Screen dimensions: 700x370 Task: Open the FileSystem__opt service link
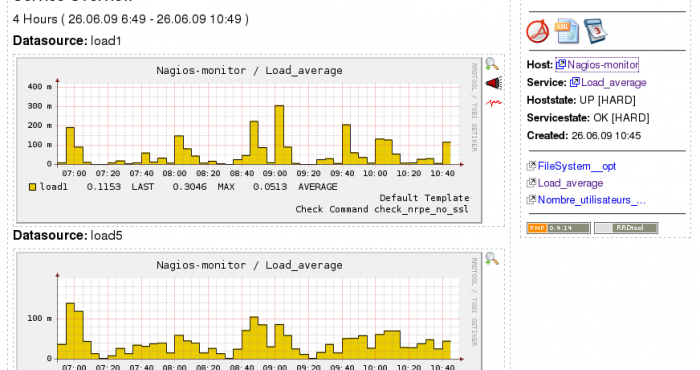pyautogui.click(x=577, y=166)
